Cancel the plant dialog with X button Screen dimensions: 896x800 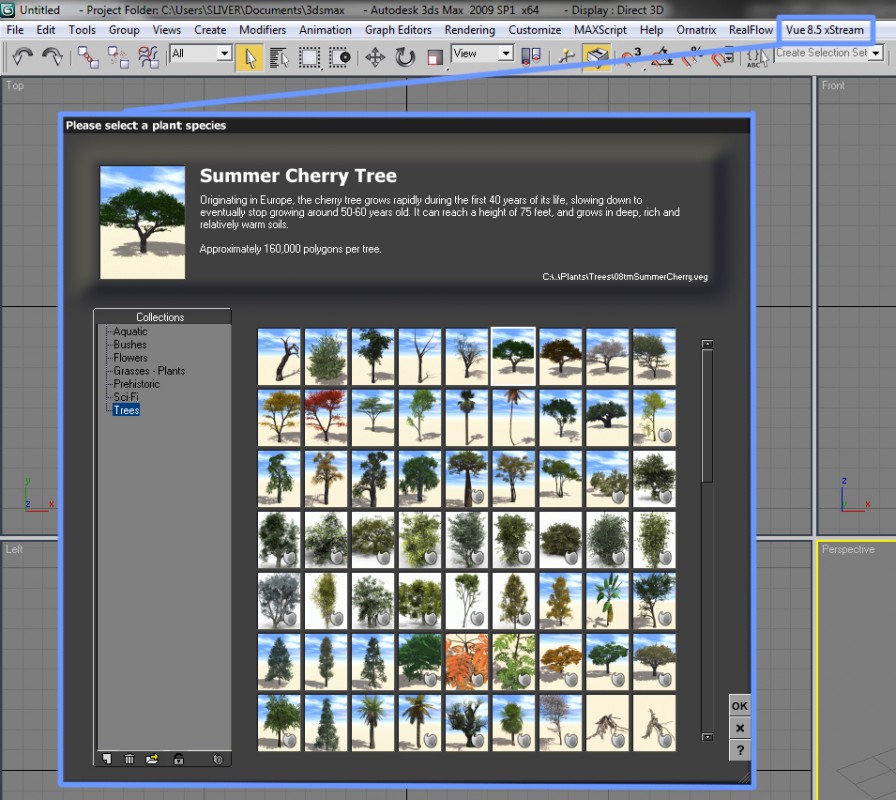739,728
